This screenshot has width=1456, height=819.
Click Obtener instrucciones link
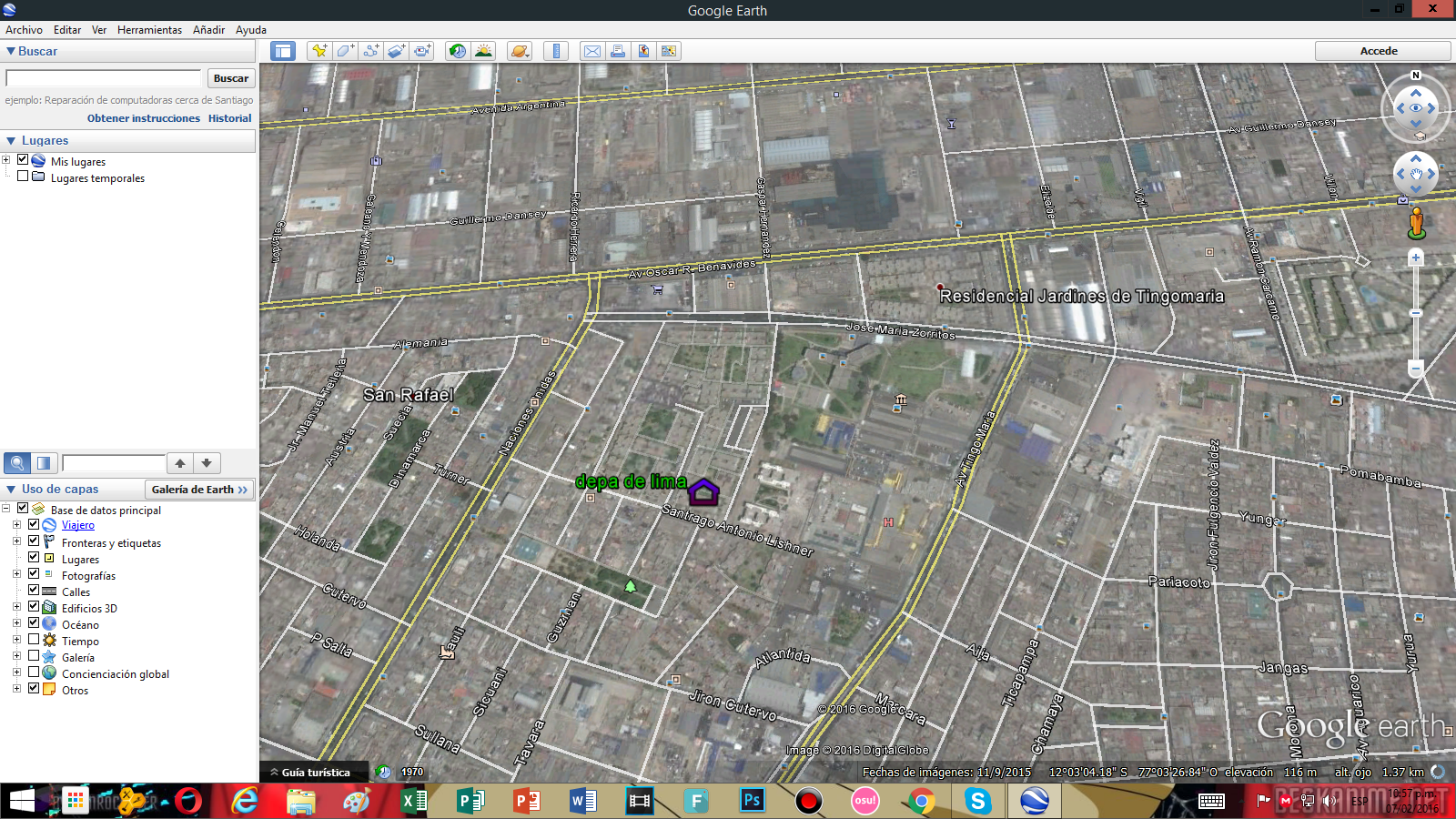[144, 118]
